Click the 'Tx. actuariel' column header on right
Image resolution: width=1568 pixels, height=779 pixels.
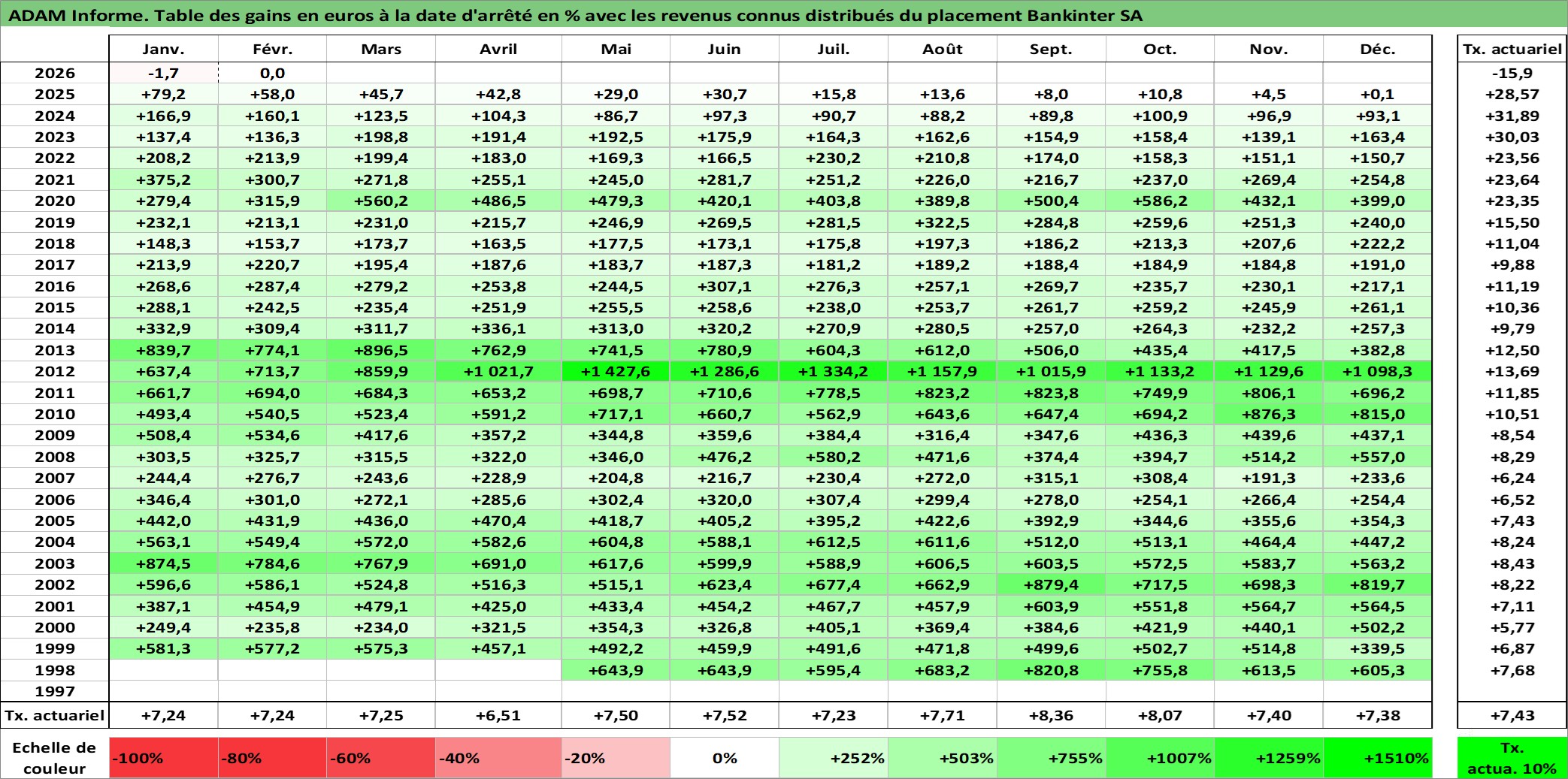click(1512, 49)
